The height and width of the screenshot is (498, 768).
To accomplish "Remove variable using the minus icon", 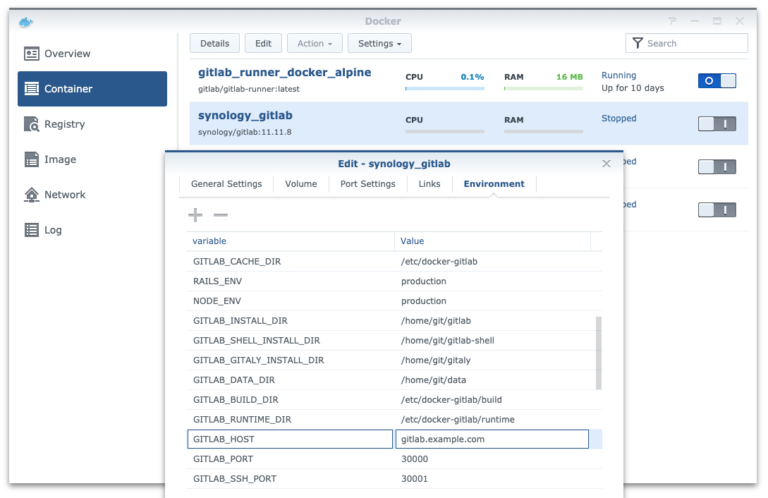I will (220, 215).
